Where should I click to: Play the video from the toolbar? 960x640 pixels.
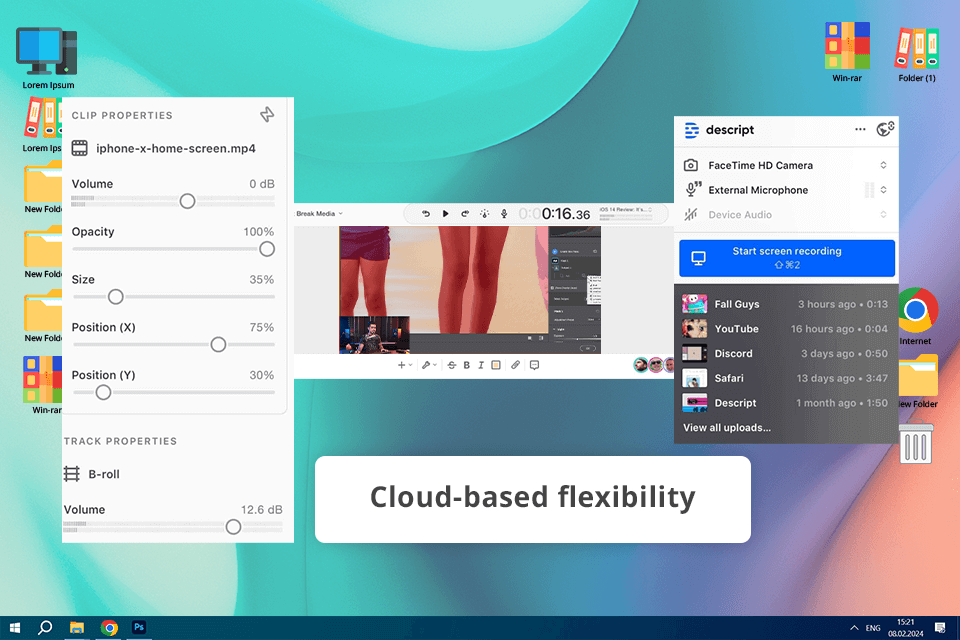point(445,214)
